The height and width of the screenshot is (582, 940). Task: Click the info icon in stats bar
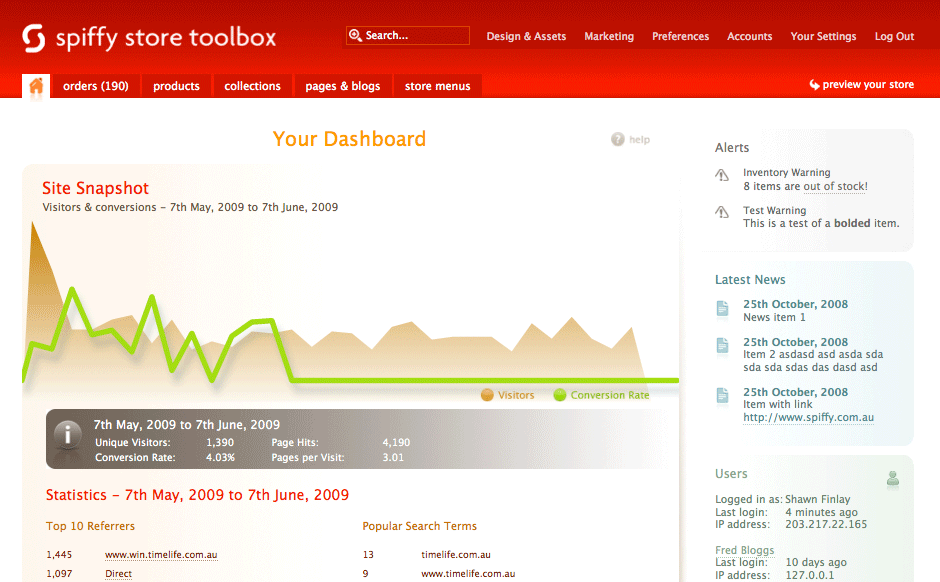68,435
